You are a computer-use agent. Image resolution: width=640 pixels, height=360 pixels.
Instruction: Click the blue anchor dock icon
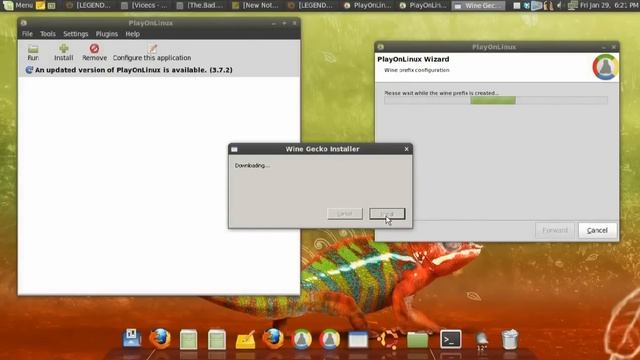pos(131,339)
